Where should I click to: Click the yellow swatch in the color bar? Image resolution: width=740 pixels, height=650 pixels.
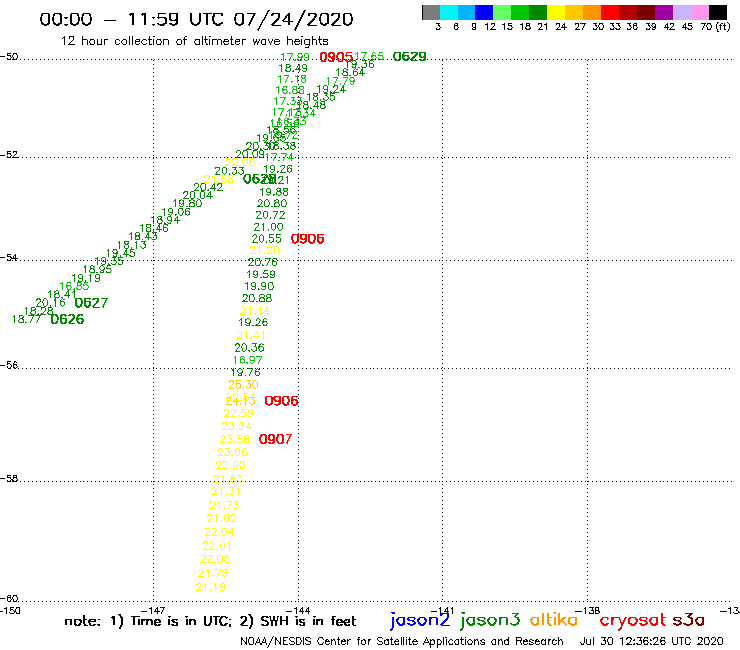click(x=556, y=12)
